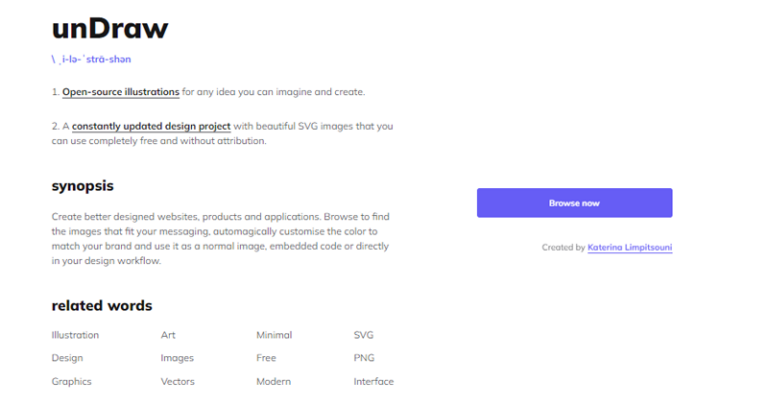Select the synopsis heading
The height and width of the screenshot is (405, 768).
(x=96, y=186)
